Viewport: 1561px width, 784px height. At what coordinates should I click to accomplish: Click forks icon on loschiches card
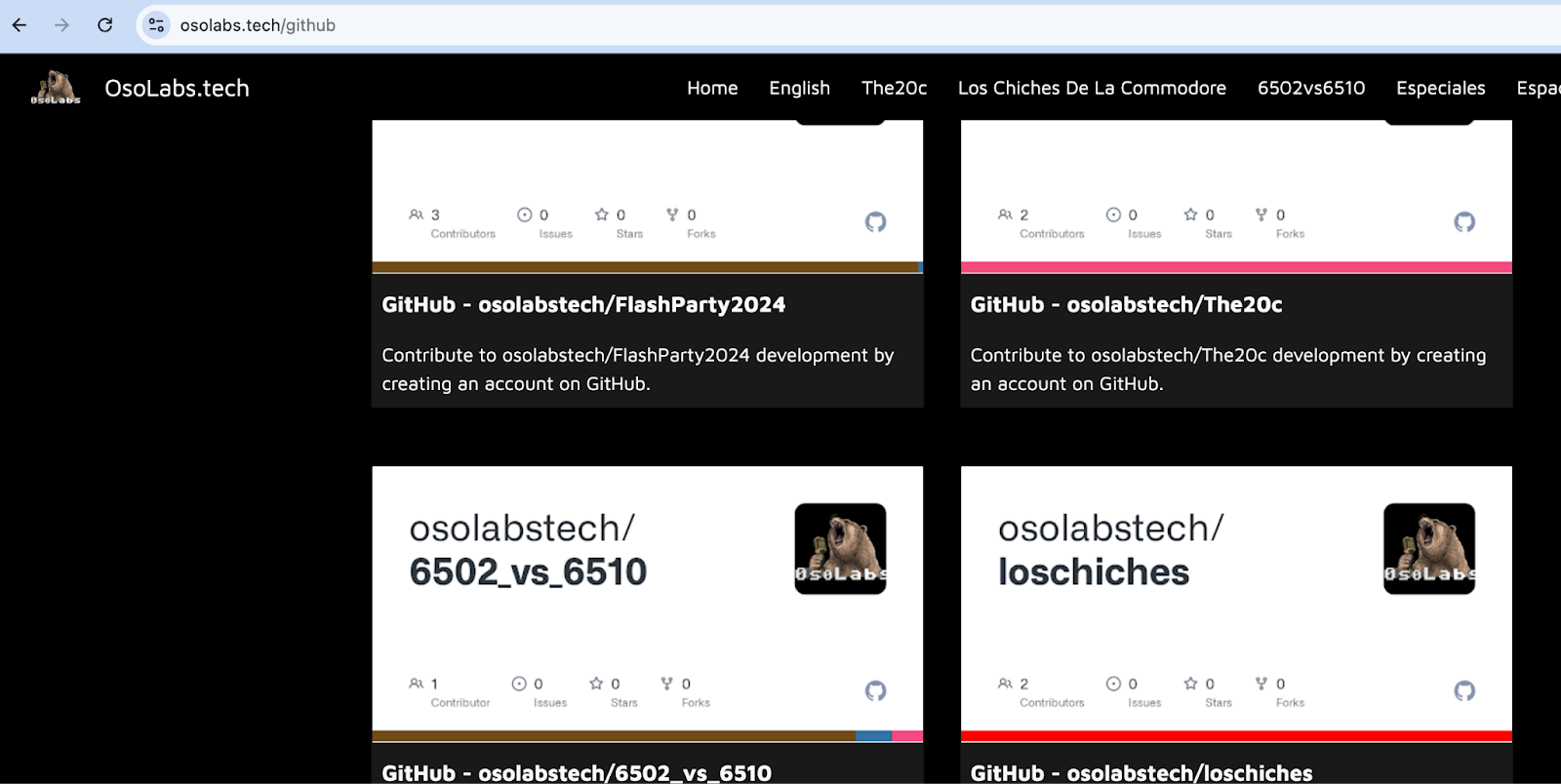click(x=1261, y=684)
